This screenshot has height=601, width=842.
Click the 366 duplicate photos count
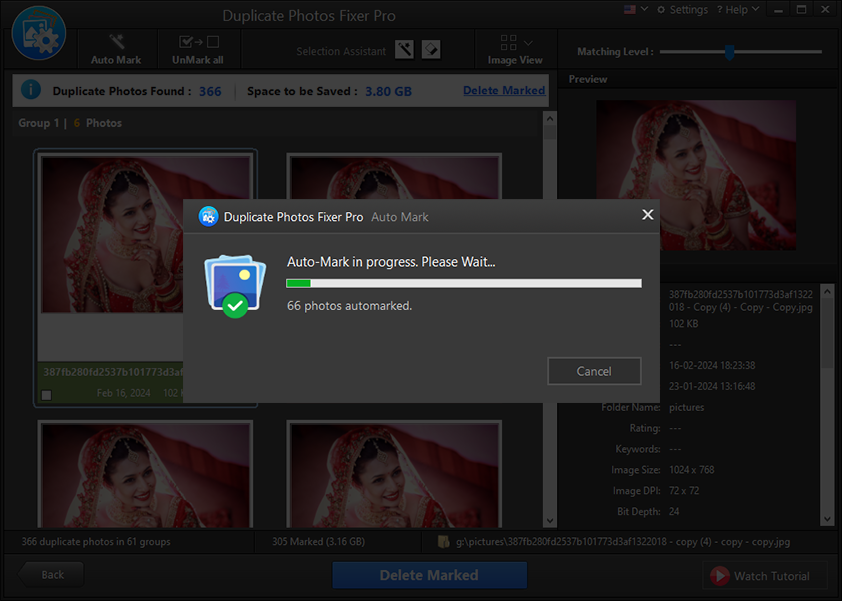click(x=210, y=91)
